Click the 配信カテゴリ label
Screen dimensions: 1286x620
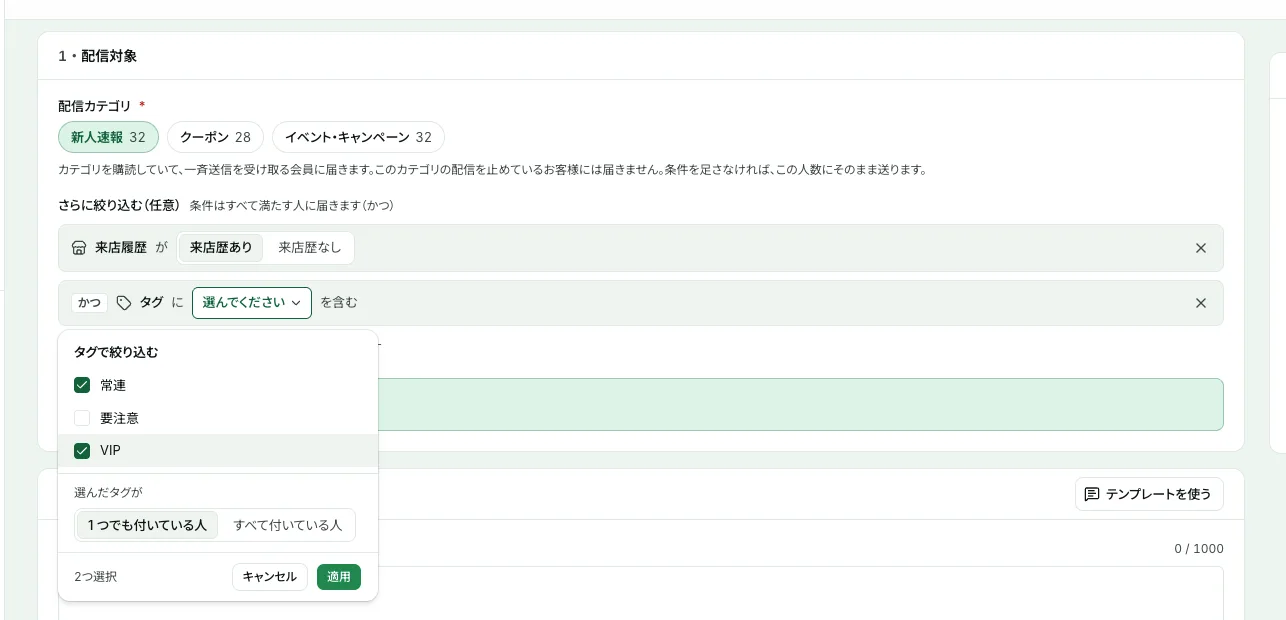94,105
